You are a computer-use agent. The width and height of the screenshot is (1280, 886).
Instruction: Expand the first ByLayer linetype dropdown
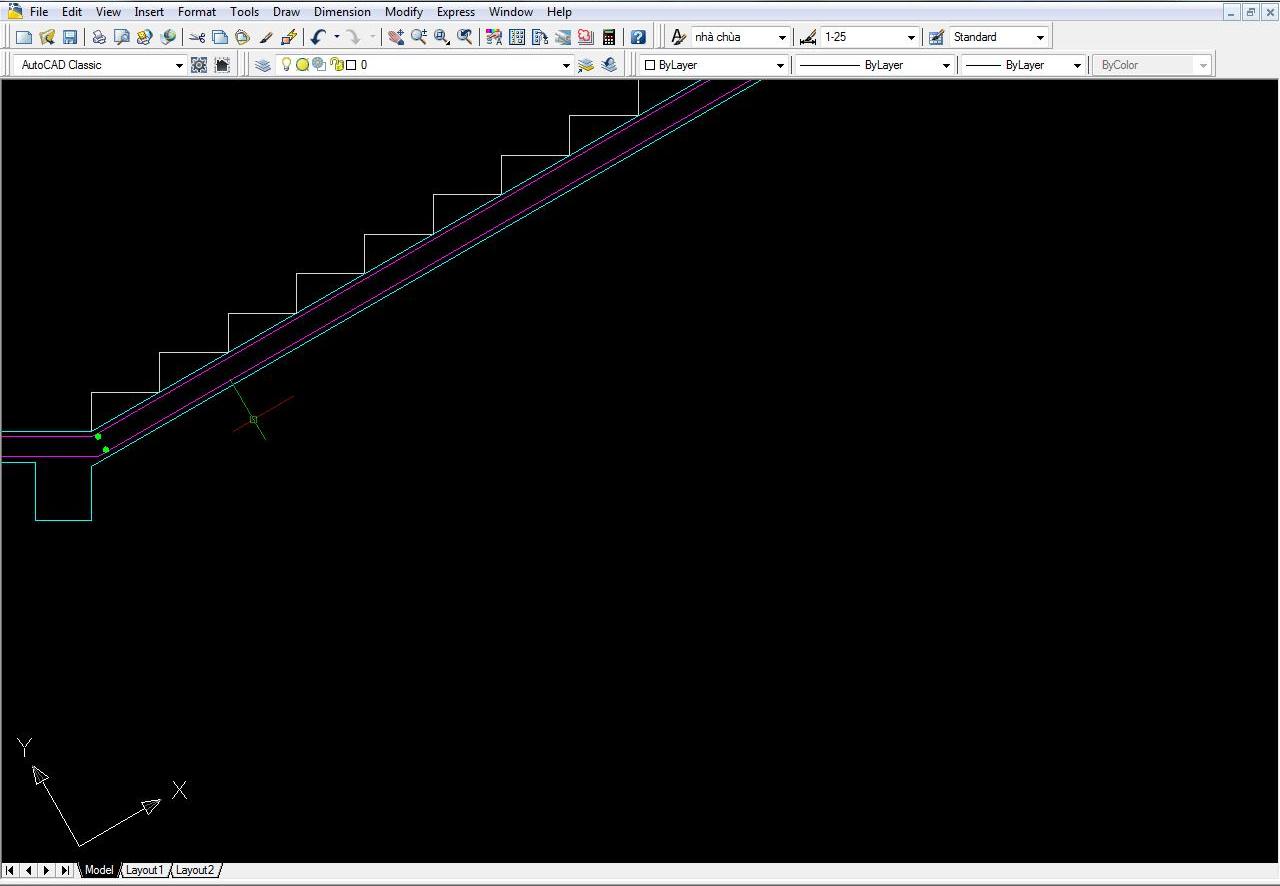pos(946,65)
